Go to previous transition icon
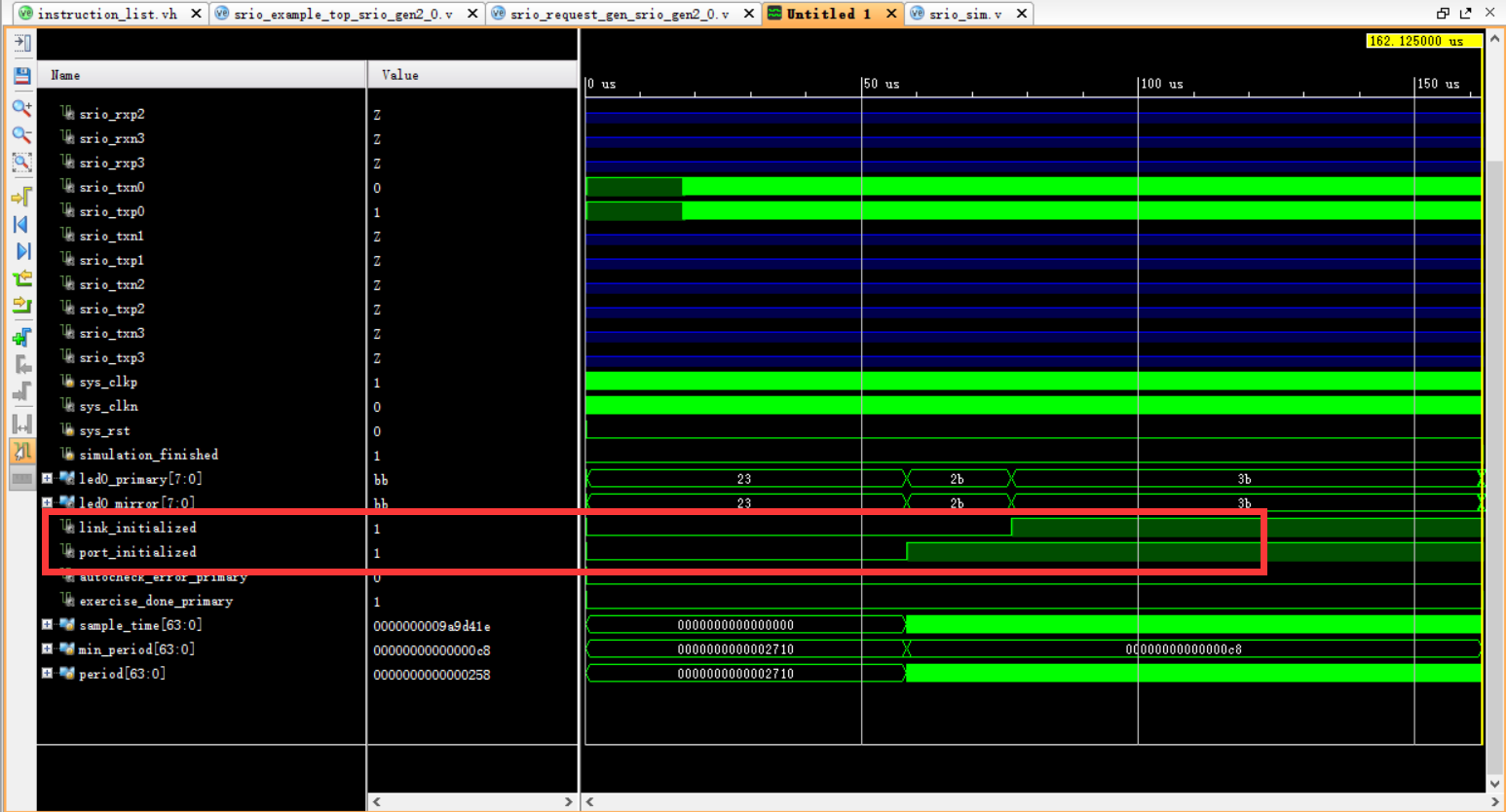 pos(21,278)
